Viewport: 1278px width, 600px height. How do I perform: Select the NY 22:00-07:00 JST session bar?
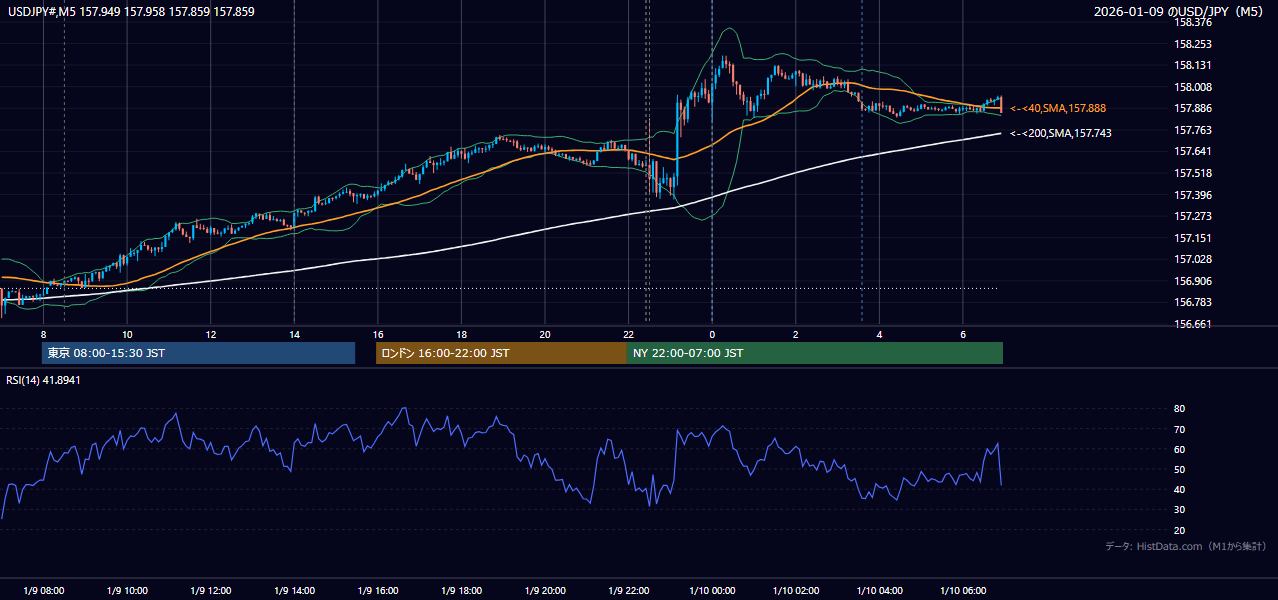pyautogui.click(x=814, y=353)
